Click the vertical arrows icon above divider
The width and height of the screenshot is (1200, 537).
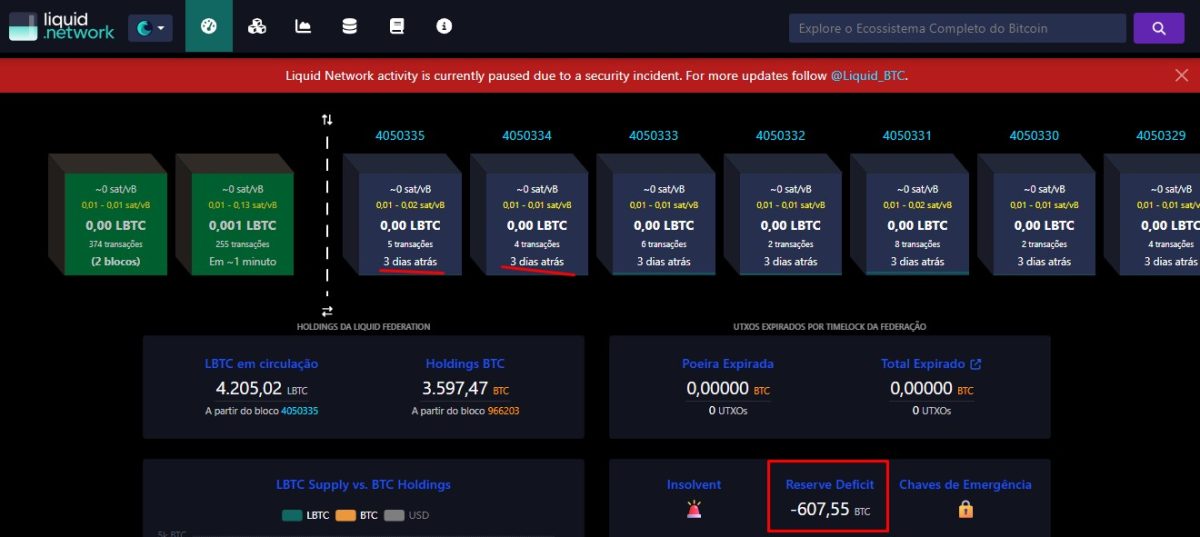point(327,120)
